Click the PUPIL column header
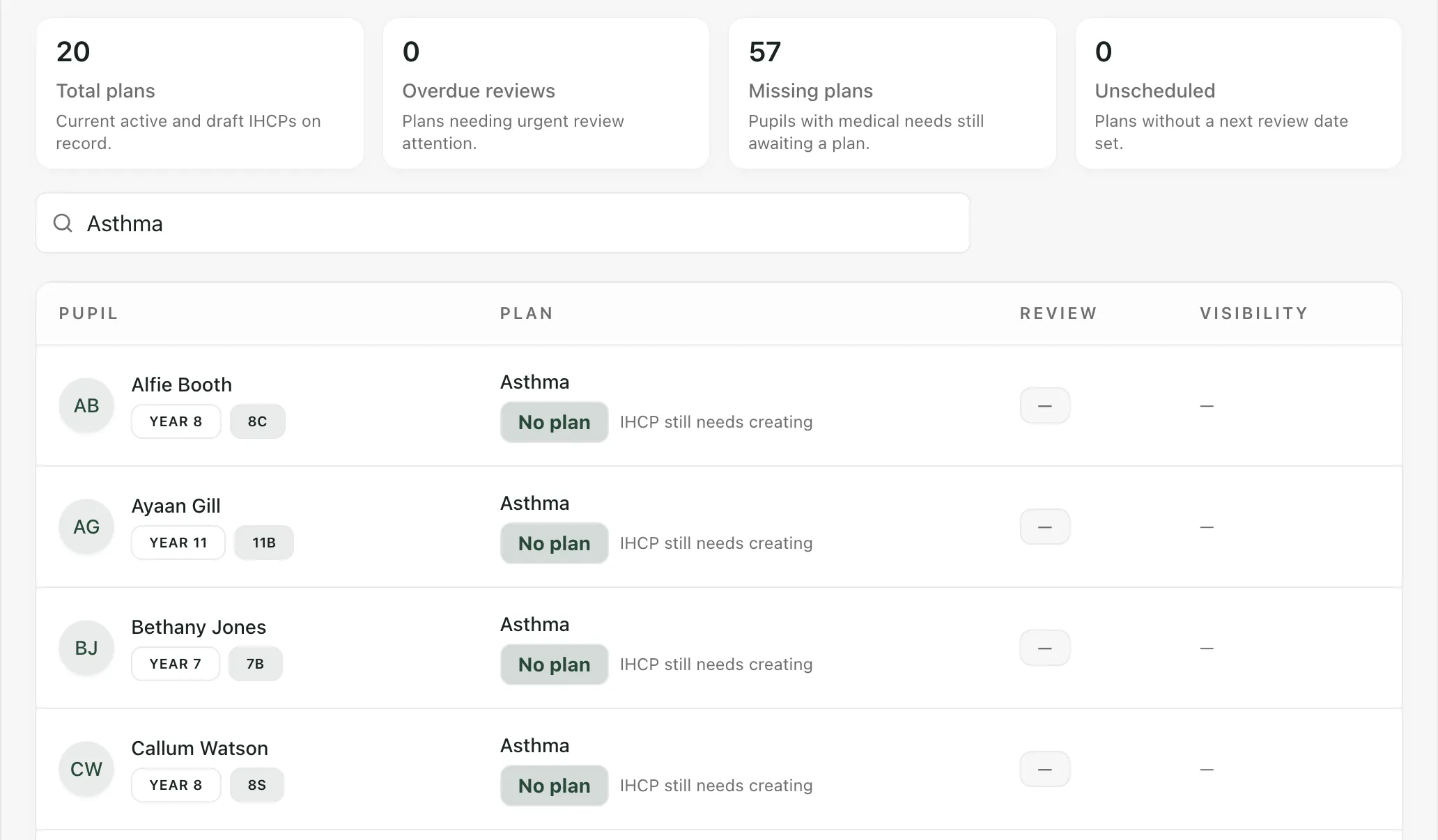Screen dimensions: 1438x840 pos(88,313)
